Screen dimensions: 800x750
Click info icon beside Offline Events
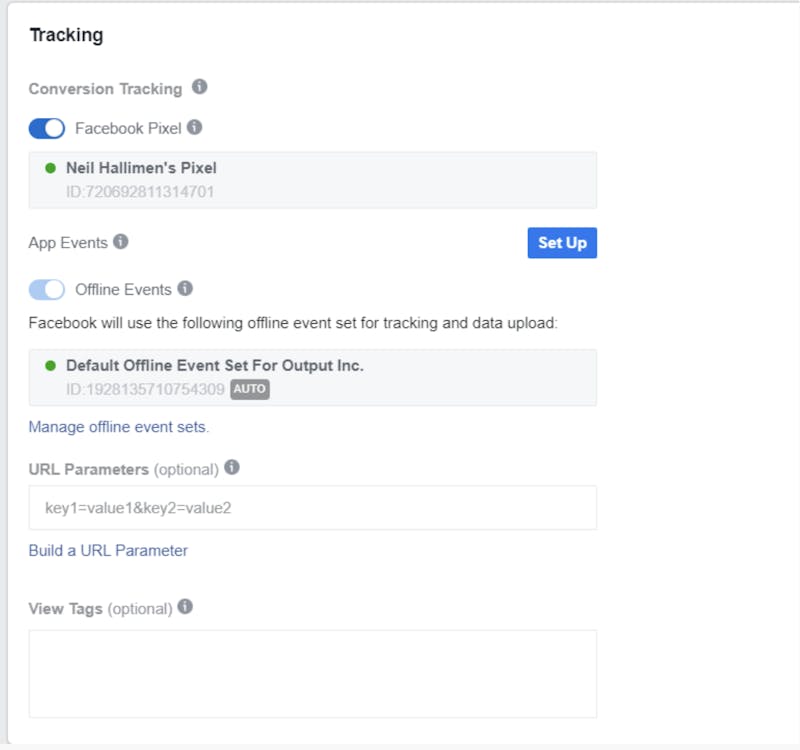coord(185,288)
